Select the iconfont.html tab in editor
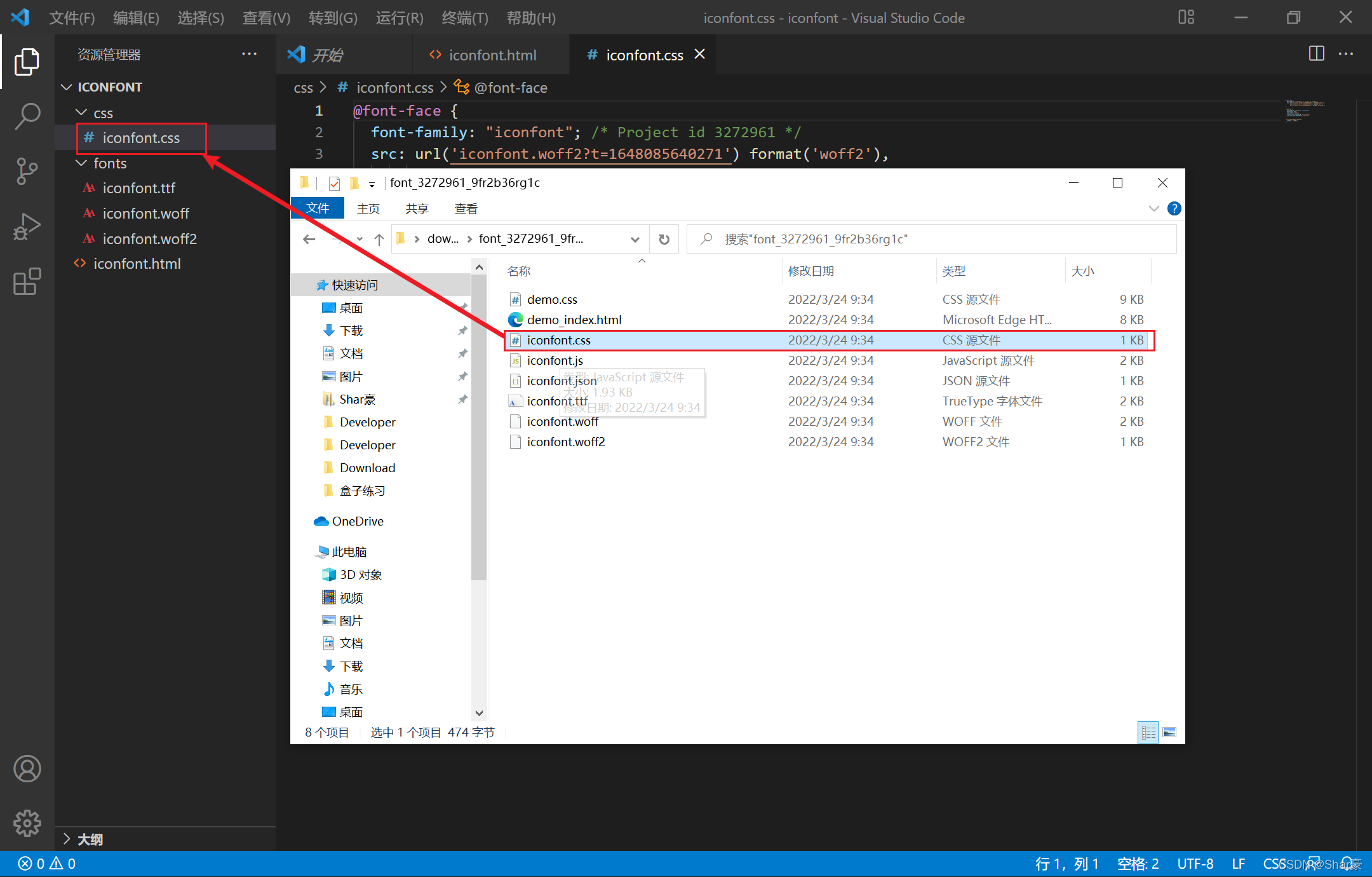 [491, 55]
